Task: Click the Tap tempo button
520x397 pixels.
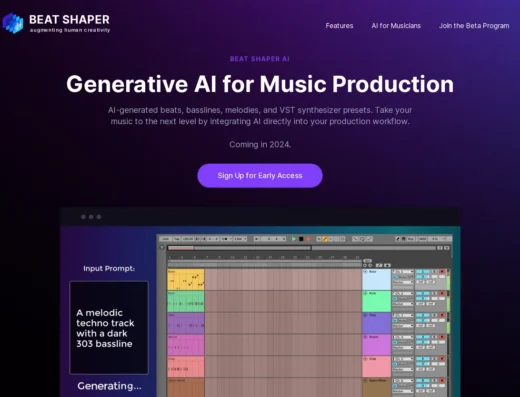Action: (177, 239)
